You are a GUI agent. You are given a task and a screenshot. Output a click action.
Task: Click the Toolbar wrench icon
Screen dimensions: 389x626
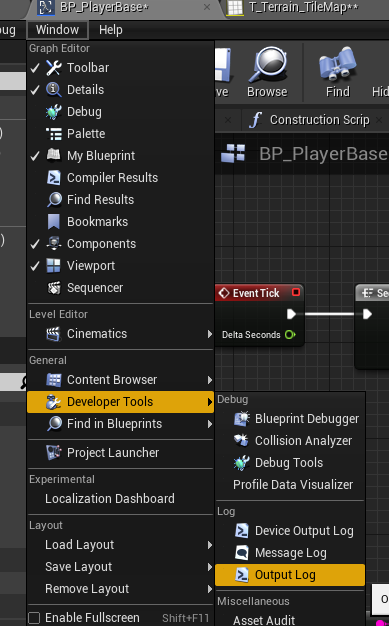pyautogui.click(x=54, y=68)
